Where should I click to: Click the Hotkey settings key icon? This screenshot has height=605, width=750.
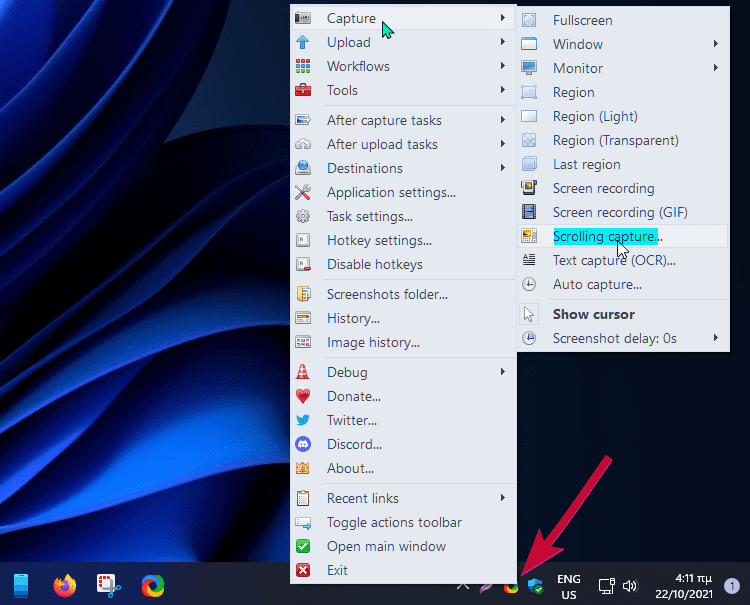[x=303, y=240]
